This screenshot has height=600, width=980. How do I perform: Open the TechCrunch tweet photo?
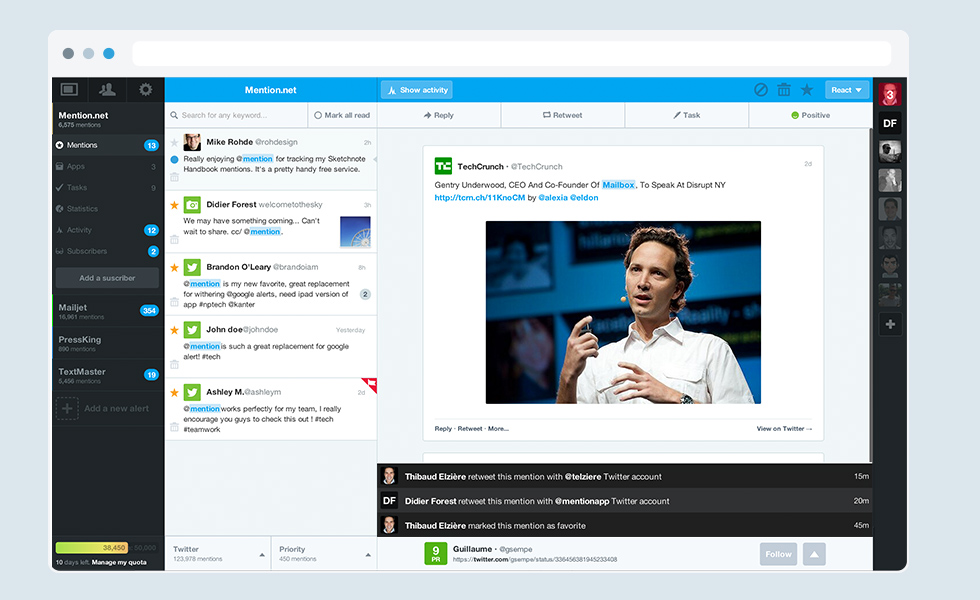point(623,312)
